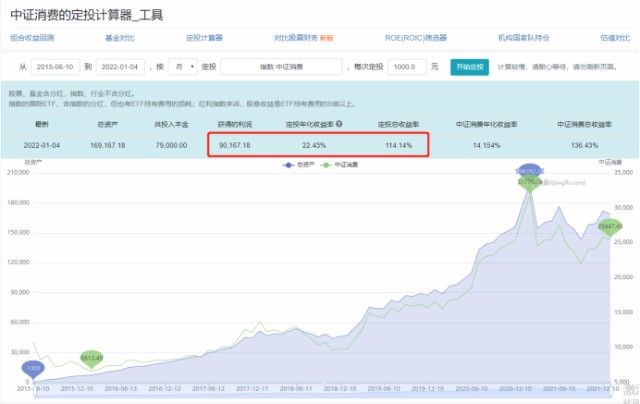Click the green 6613.49 low point marker
The height and width of the screenshot is (404, 640).
(x=91, y=359)
